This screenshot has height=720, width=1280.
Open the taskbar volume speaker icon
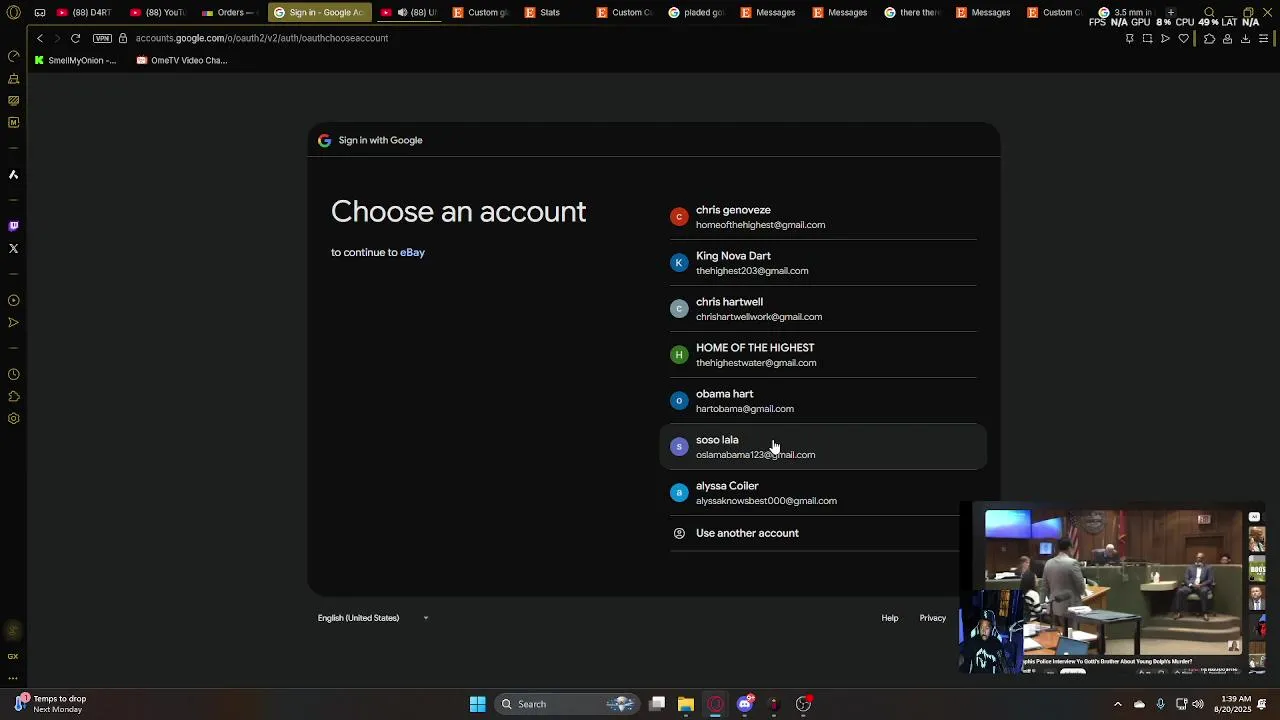pyautogui.click(x=1198, y=704)
